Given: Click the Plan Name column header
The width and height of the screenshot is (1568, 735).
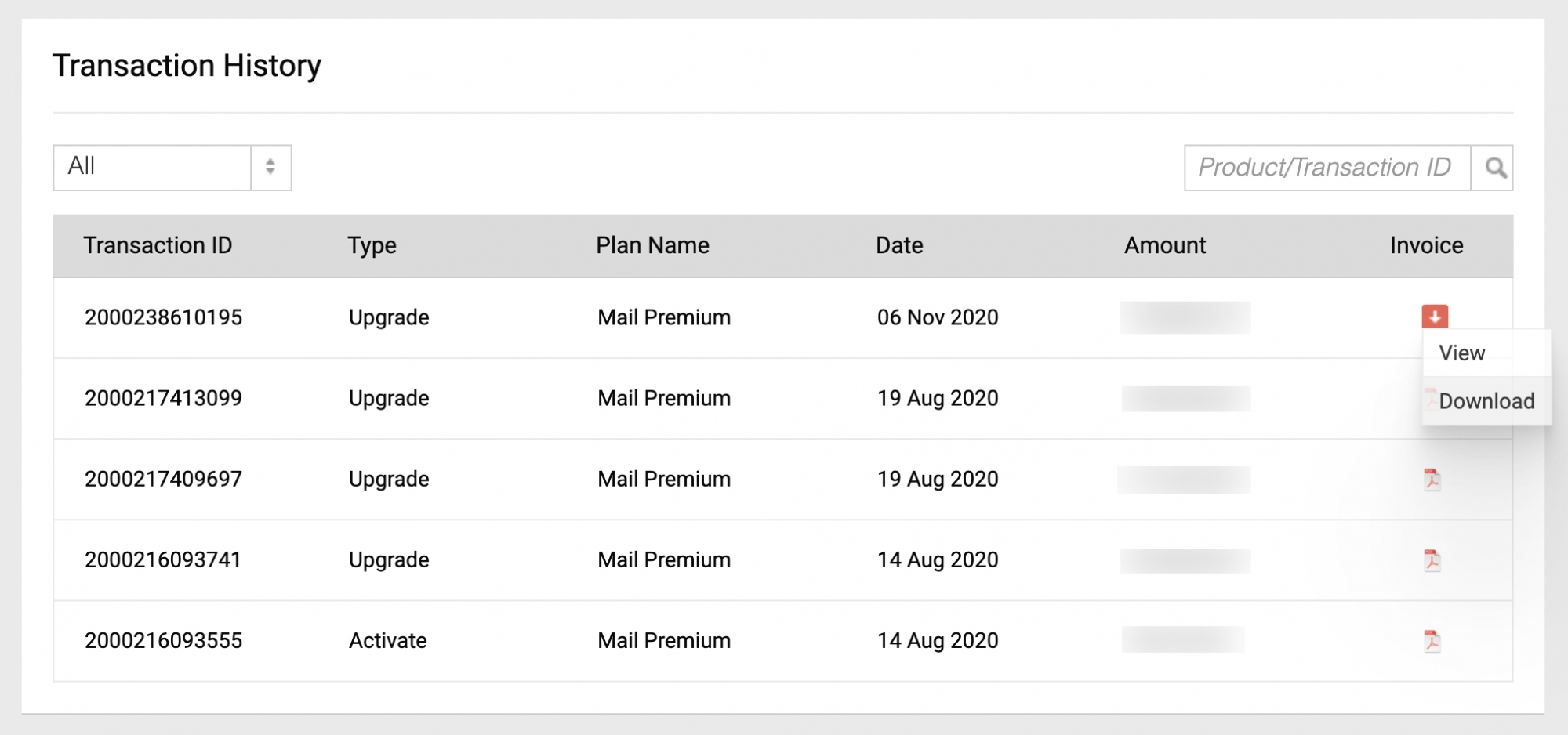Looking at the screenshot, I should tap(652, 245).
